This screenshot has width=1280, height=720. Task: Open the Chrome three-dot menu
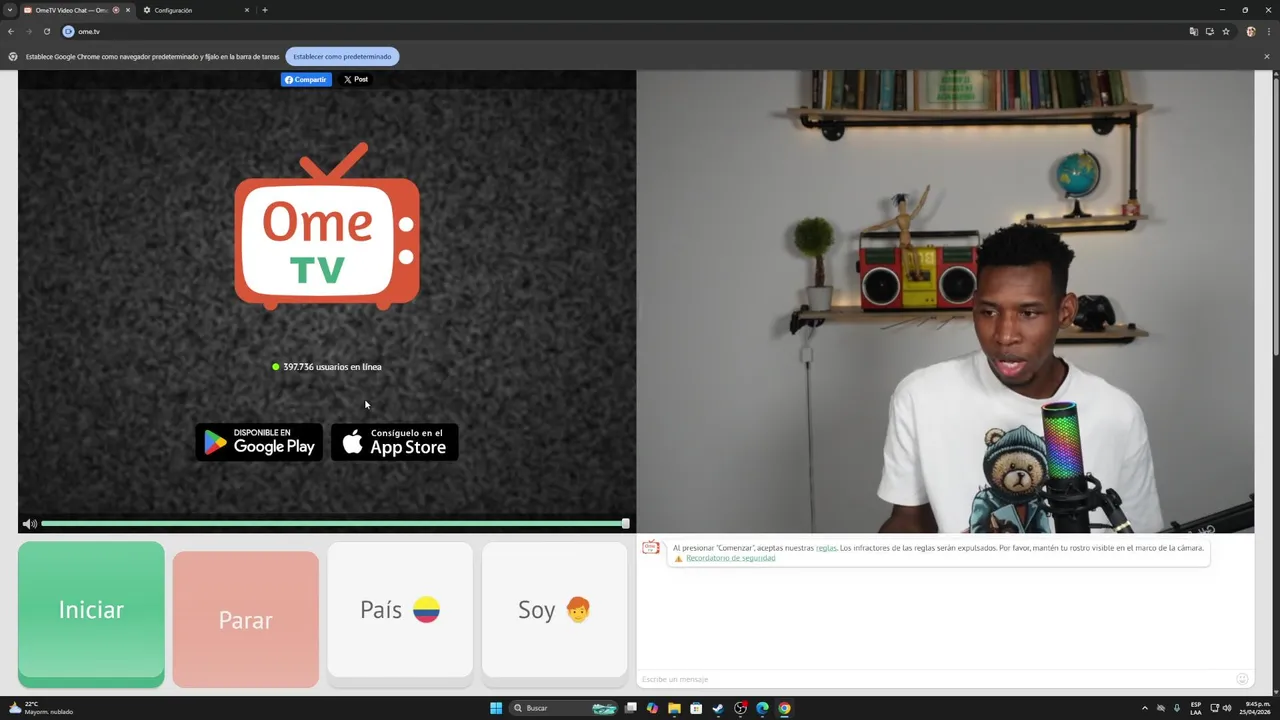(x=1268, y=31)
